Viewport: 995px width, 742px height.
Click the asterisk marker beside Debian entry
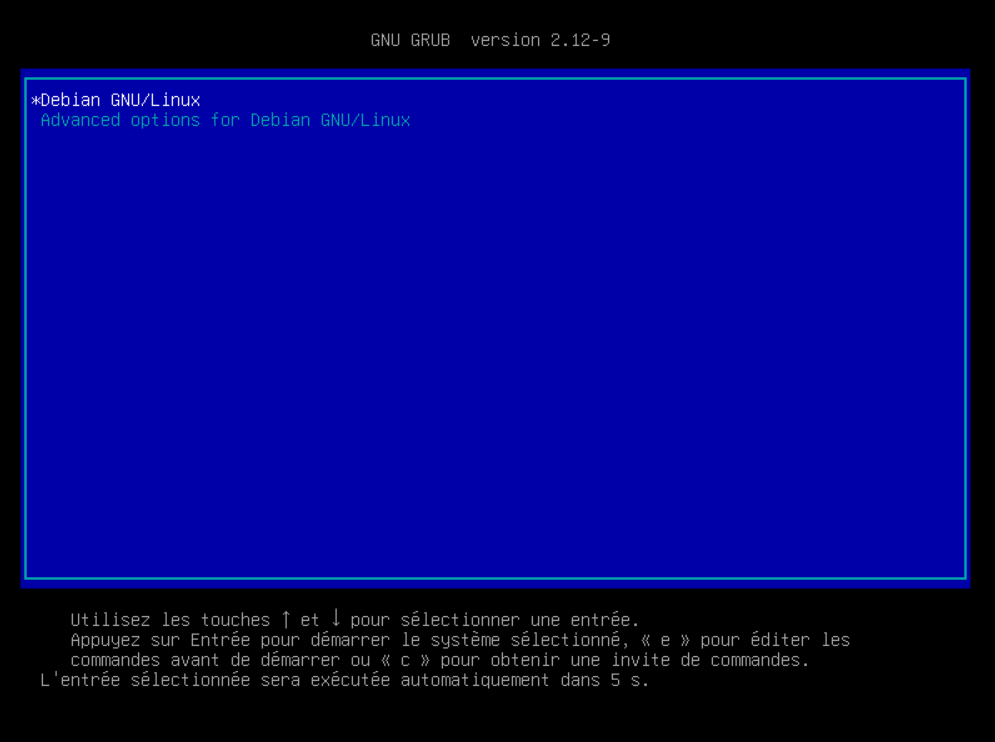(35, 100)
